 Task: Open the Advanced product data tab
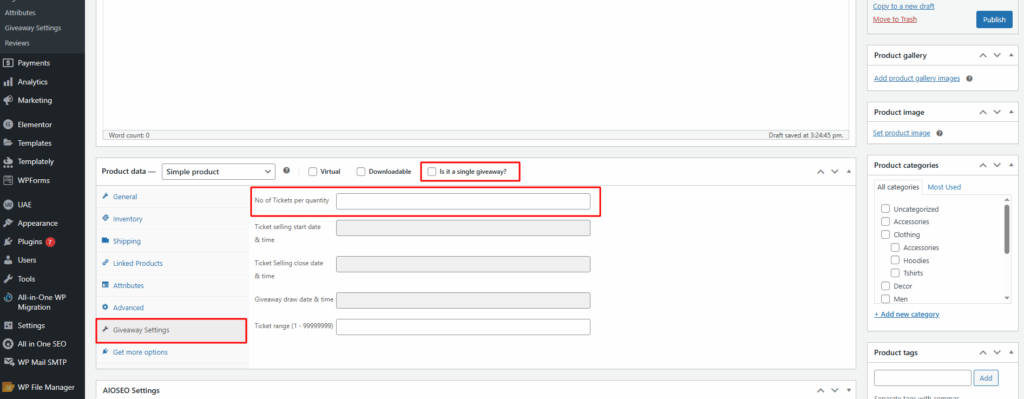pyautogui.click(x=128, y=308)
